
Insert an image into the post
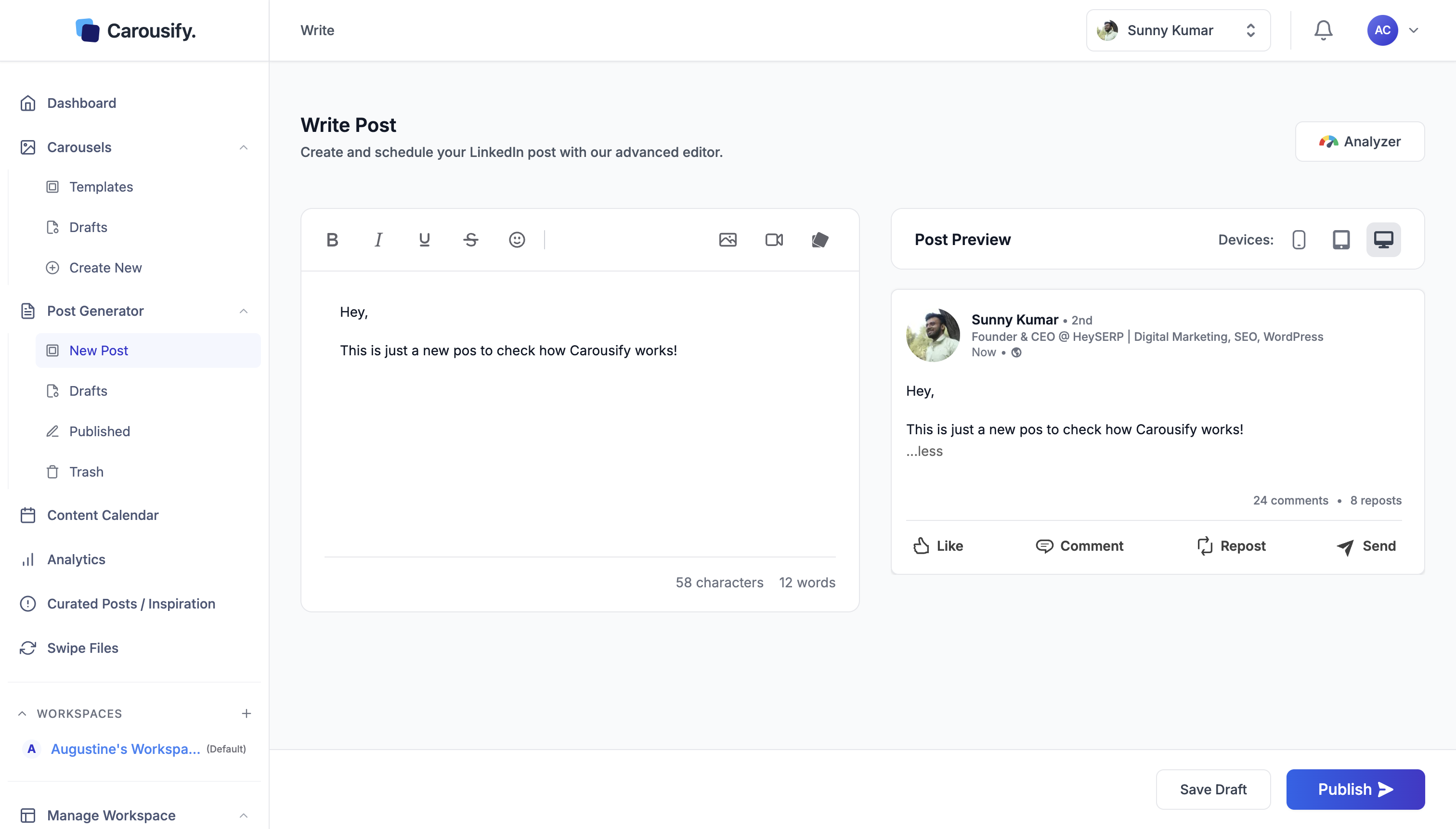(x=728, y=240)
